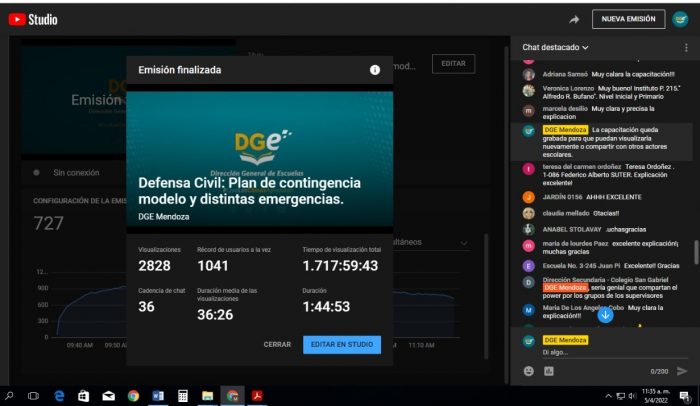Click Escuela No. 3-245 purple avatar
Screen dimensions: 700x406
tap(529, 266)
